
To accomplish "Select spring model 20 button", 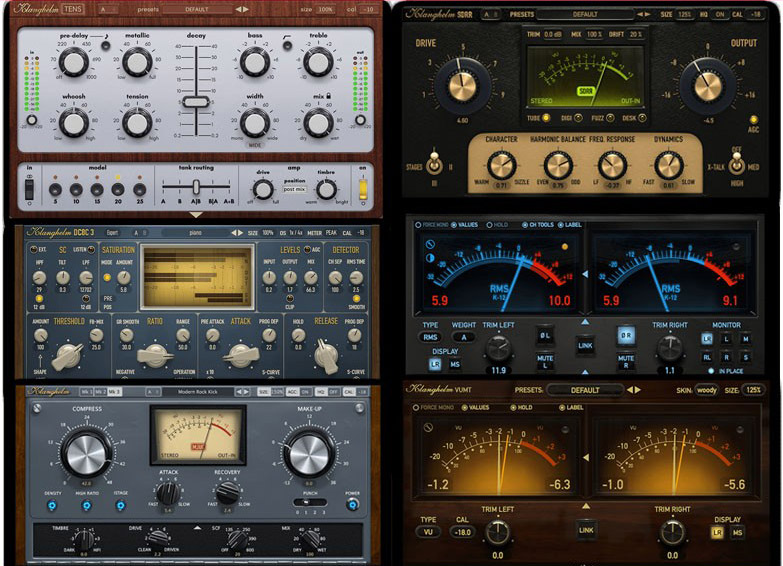I will coord(119,187).
